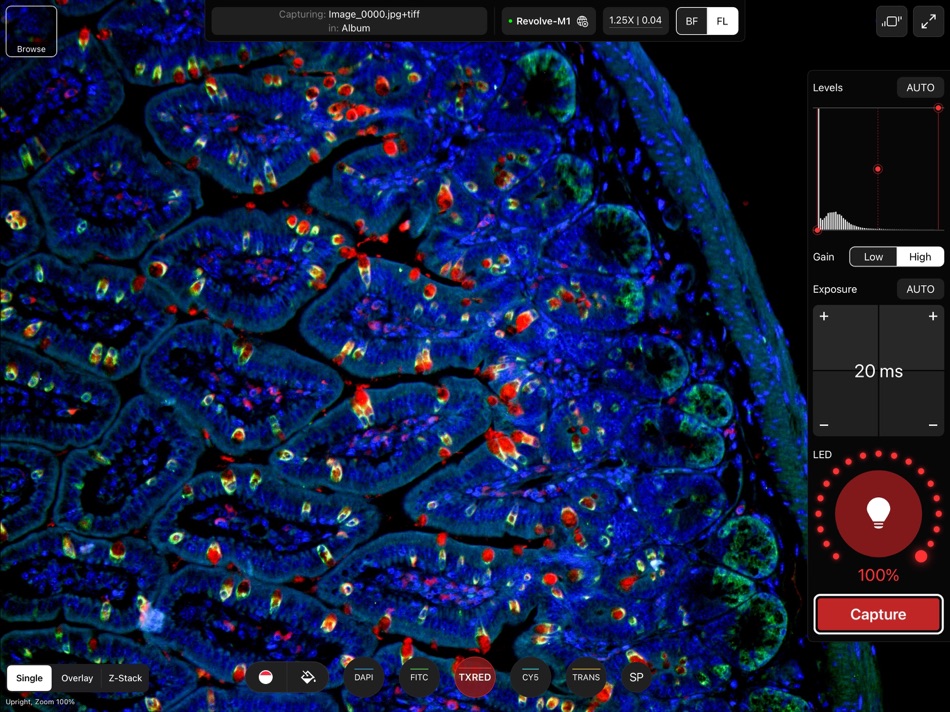Expand the view to fullscreen
The height and width of the screenshot is (712, 950).
(928, 22)
